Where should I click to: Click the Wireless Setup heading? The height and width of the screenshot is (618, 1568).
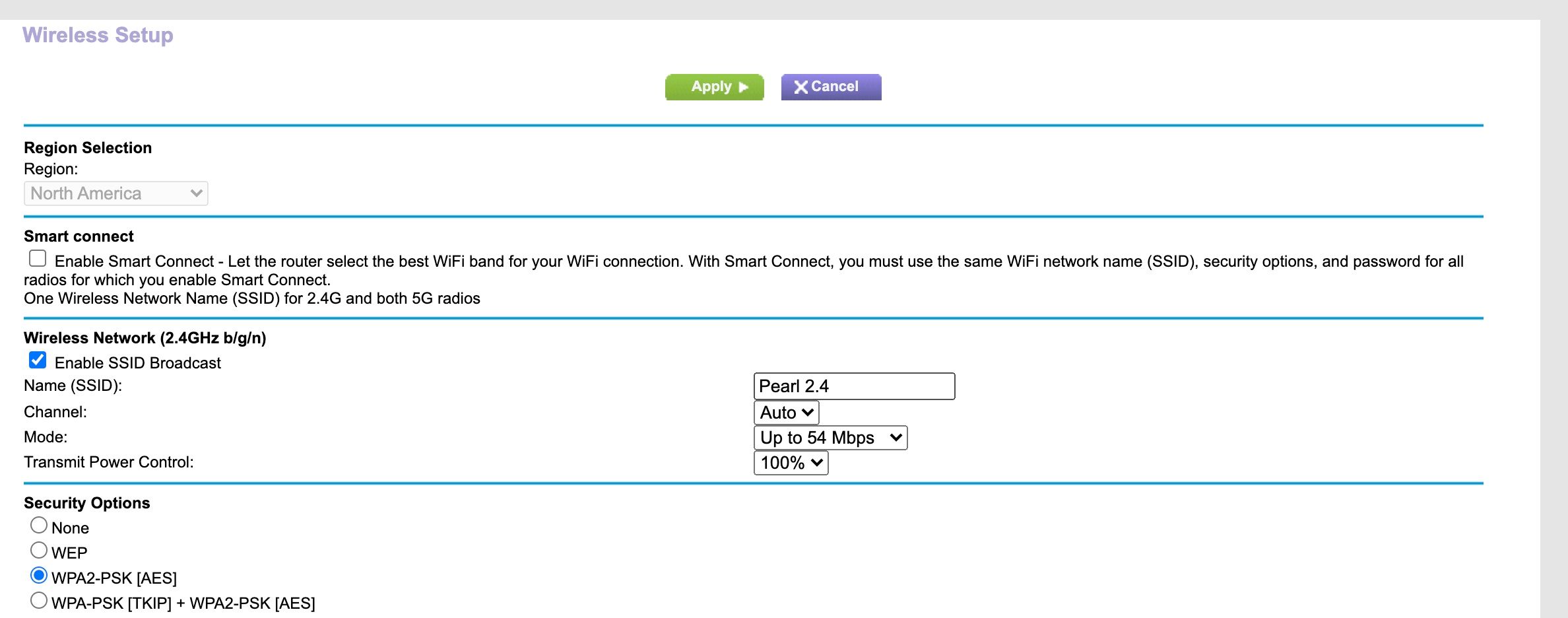point(97,35)
